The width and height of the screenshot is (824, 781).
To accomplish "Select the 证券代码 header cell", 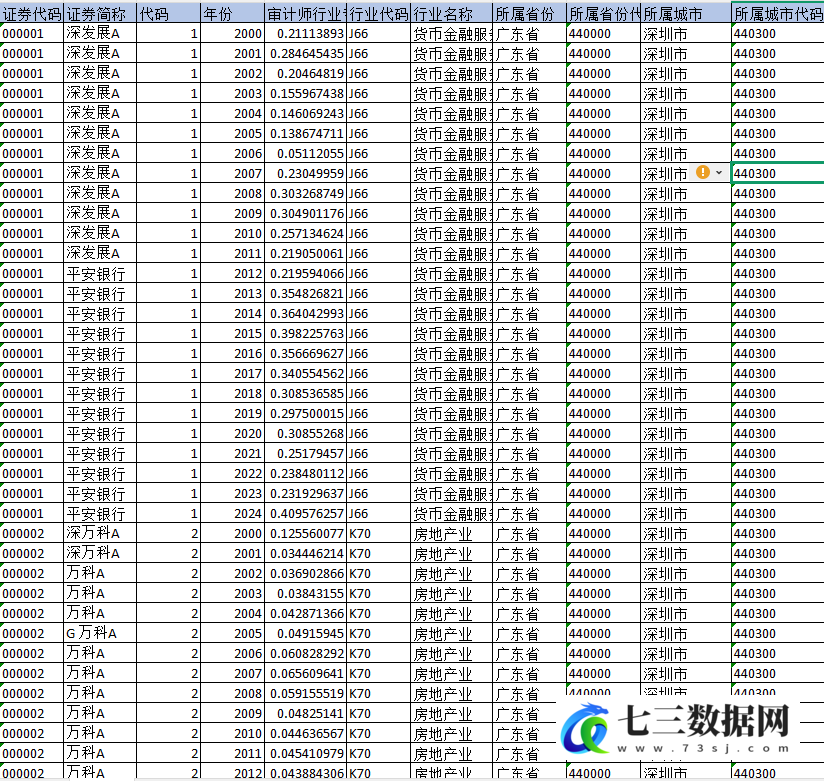I will (x=32, y=14).
